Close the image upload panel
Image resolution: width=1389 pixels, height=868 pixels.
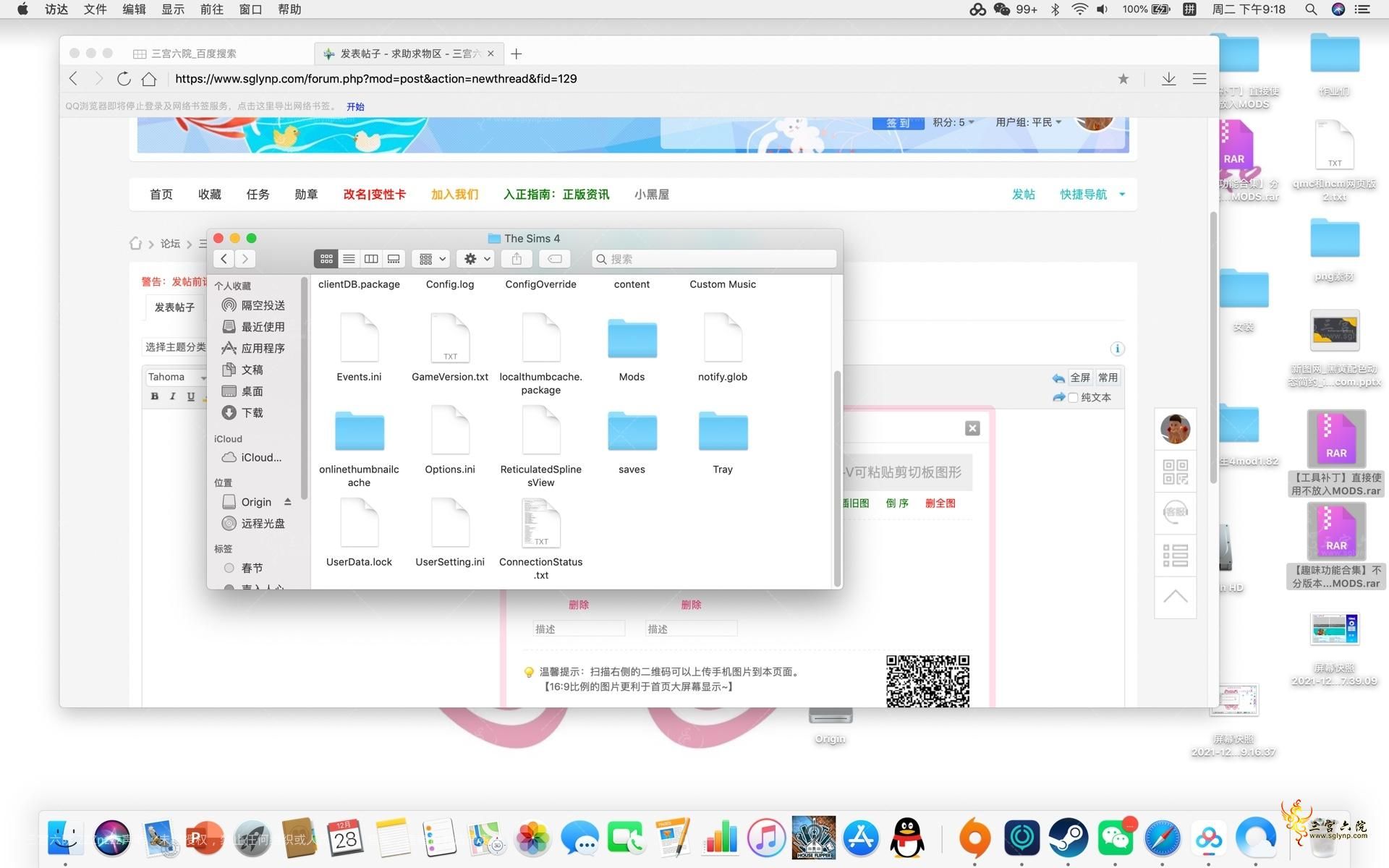tap(972, 428)
